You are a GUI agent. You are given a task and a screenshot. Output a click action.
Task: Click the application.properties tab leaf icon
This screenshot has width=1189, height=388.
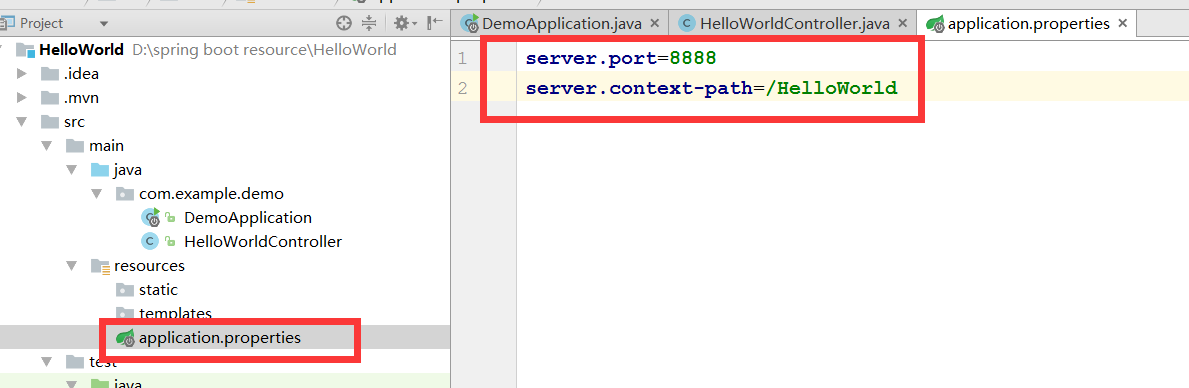[x=935, y=23]
